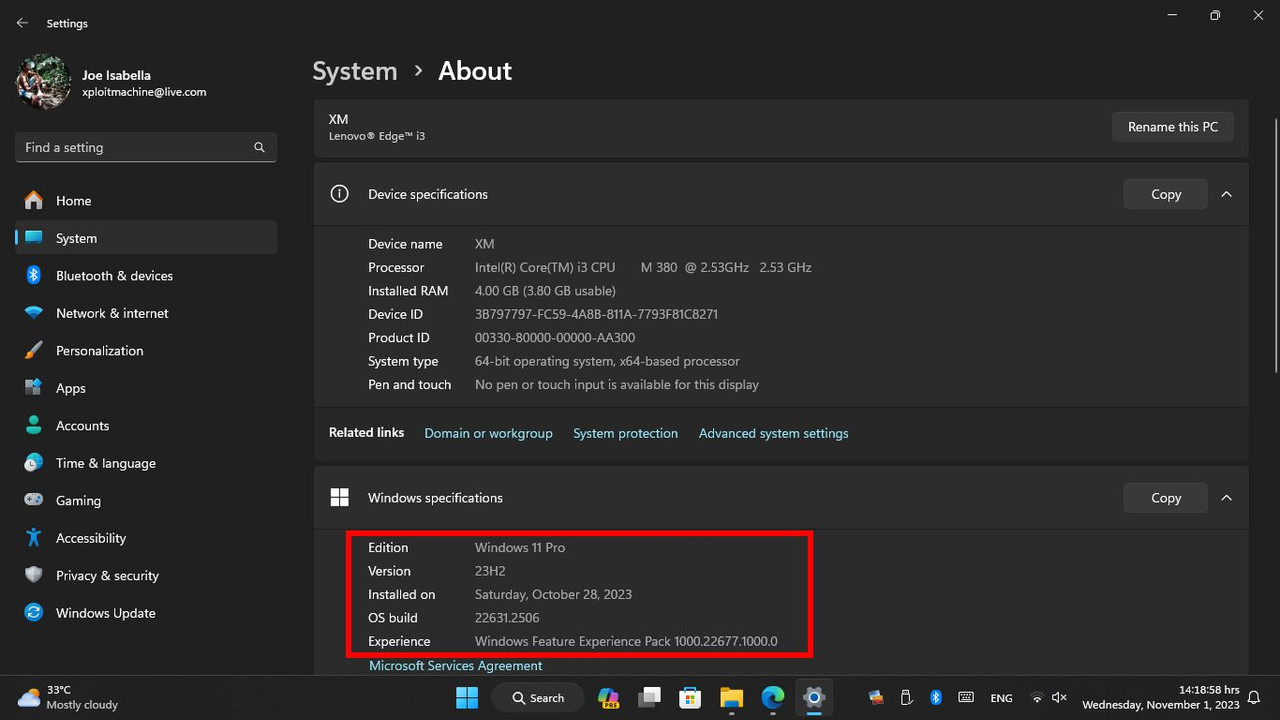Click the red and yellow app icon in the tray

point(876,697)
